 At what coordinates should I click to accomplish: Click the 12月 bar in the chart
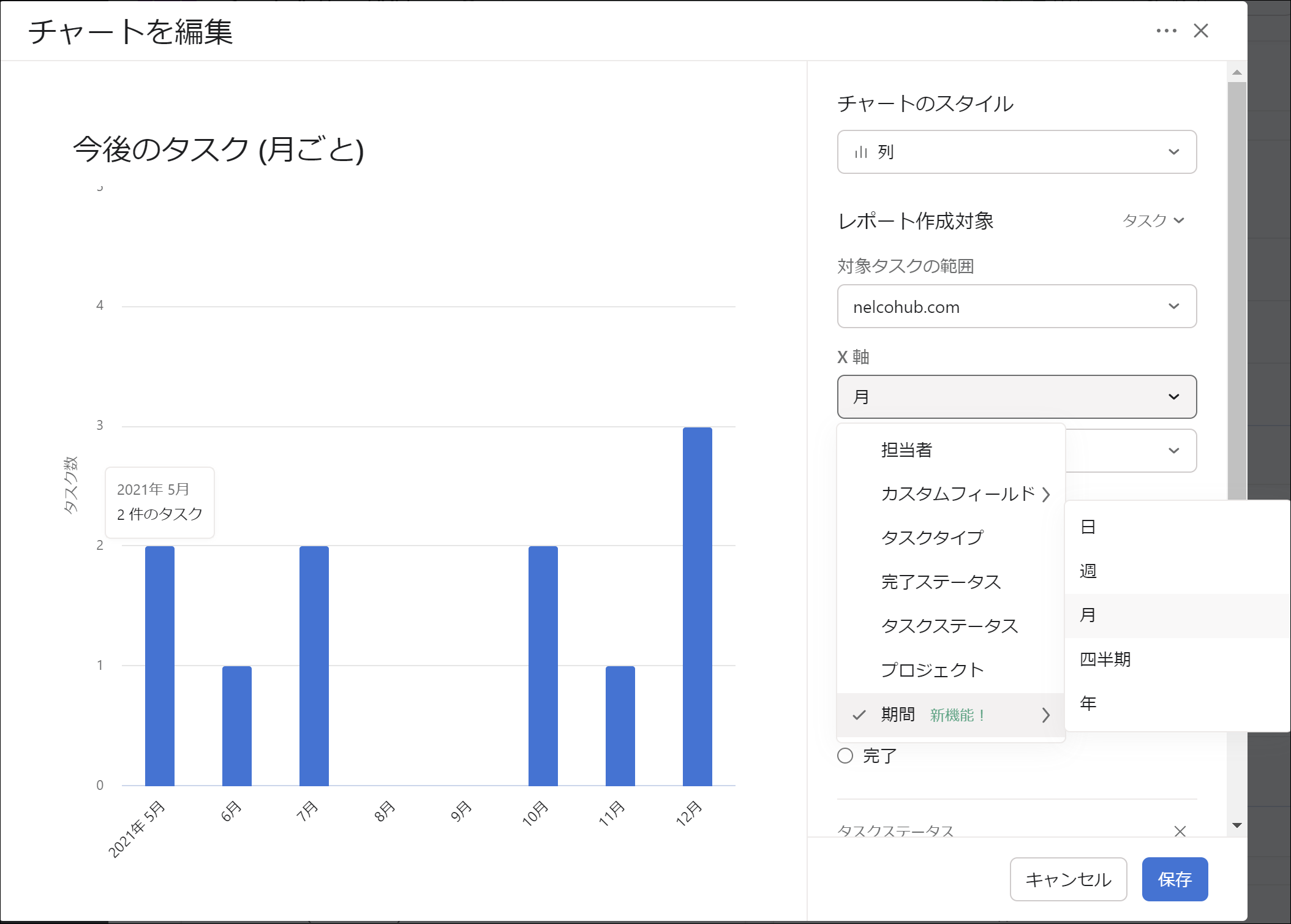[698, 606]
